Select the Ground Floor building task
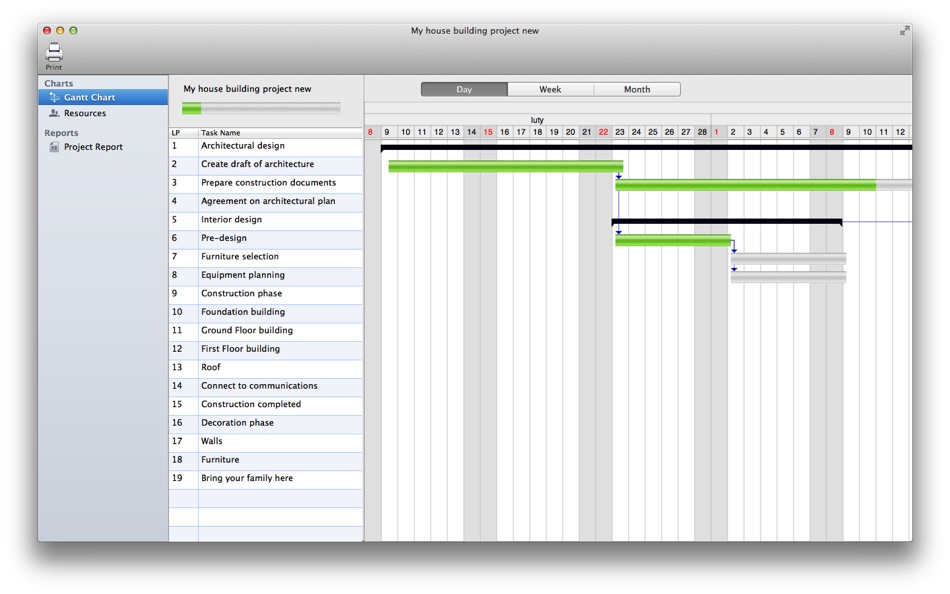Screen dimensions: 950x594 266,331
